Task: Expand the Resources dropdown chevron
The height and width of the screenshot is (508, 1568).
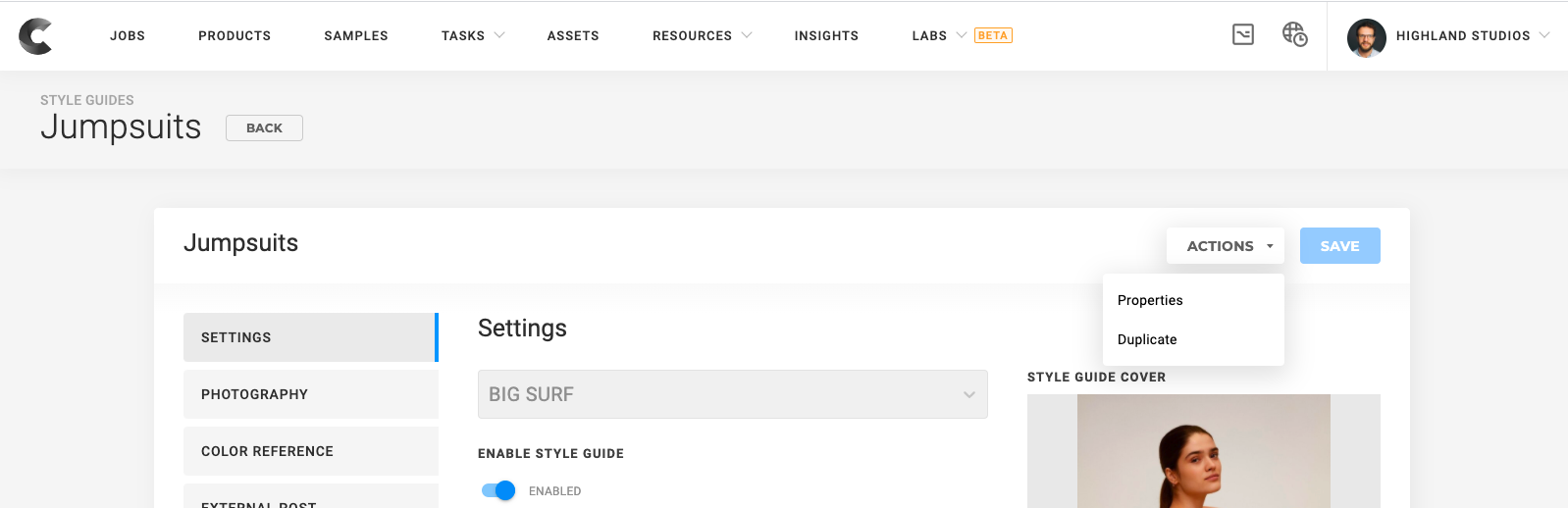Action: point(747,35)
